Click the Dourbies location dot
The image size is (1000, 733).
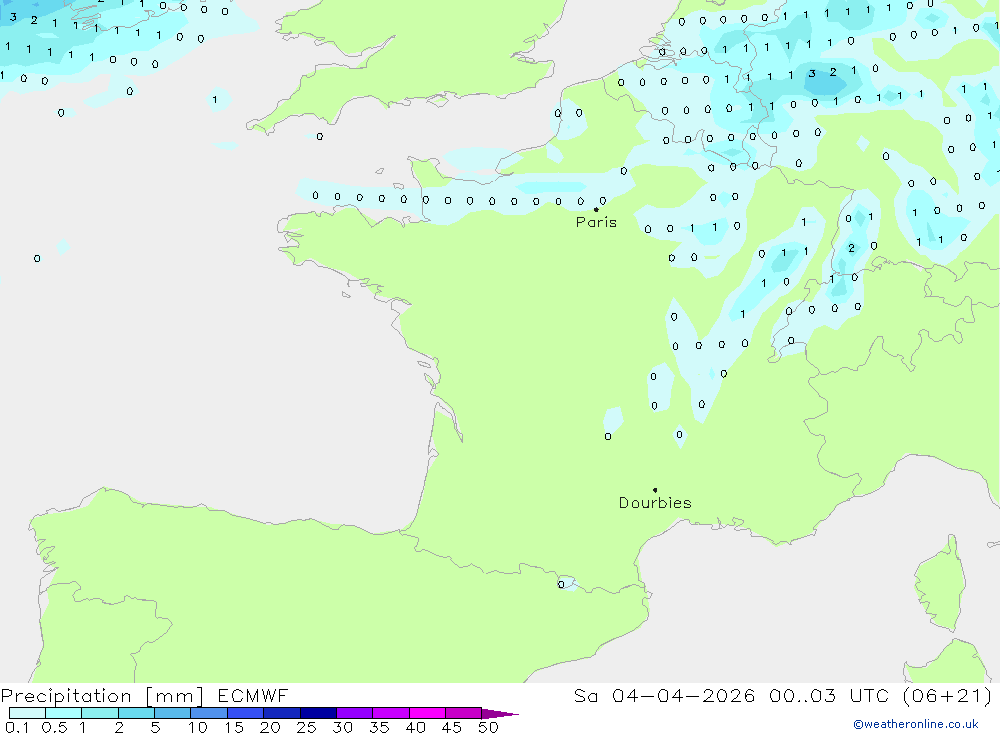(x=655, y=490)
